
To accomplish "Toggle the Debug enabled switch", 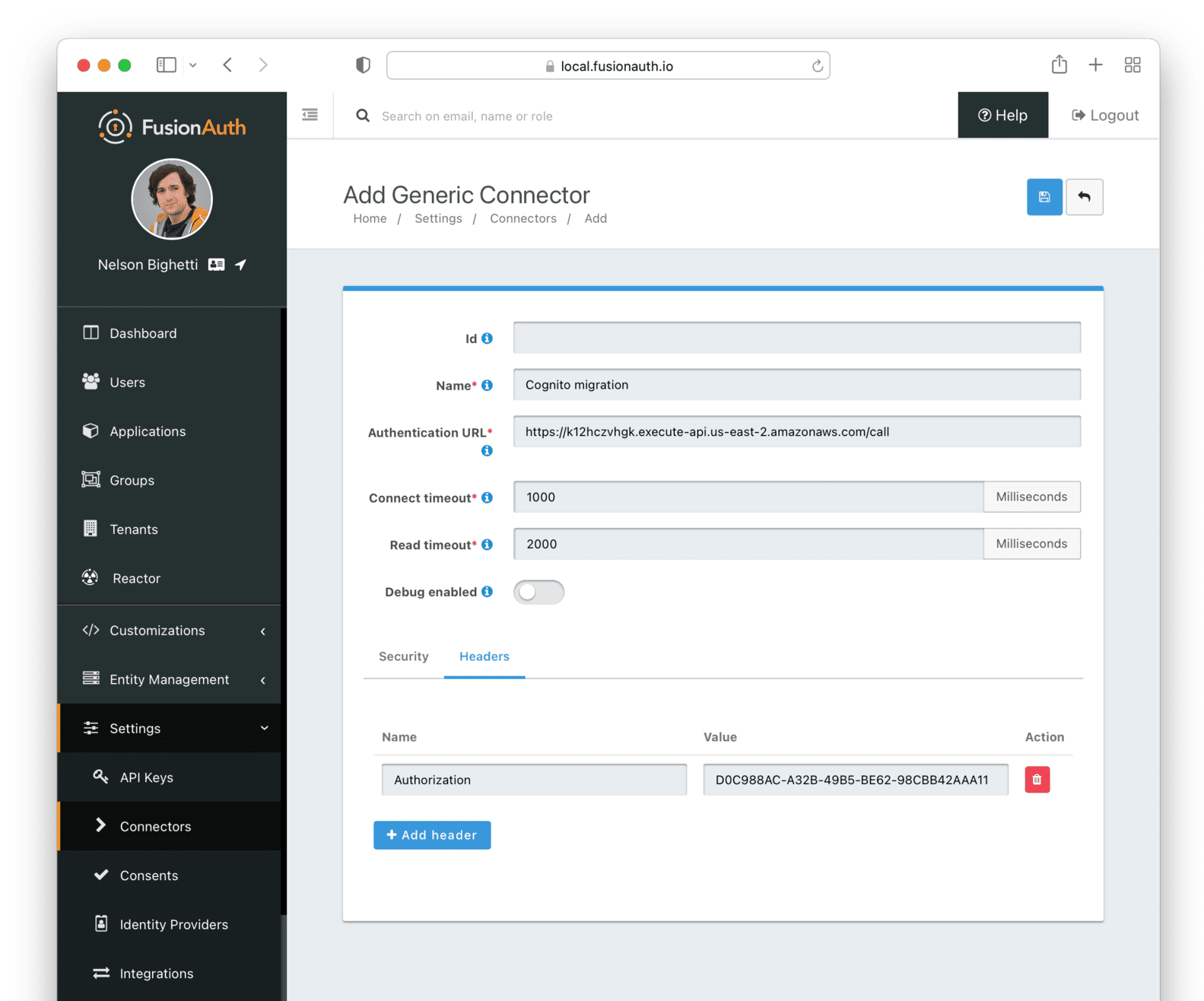I will [x=538, y=593].
